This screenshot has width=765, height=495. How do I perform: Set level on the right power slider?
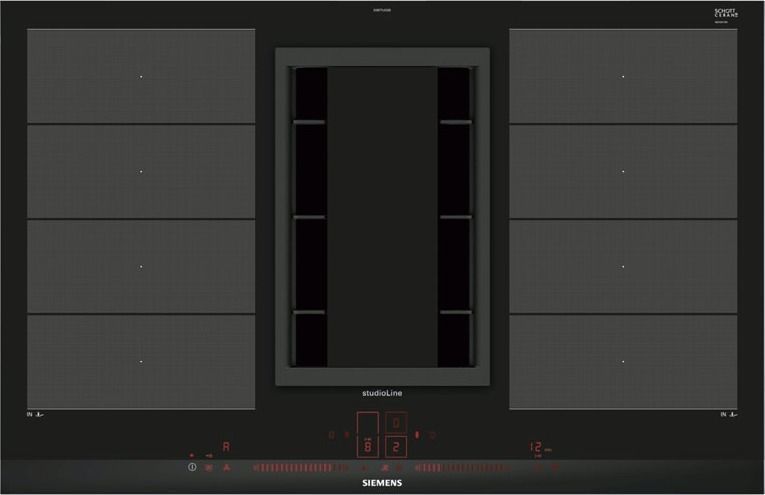(463, 468)
